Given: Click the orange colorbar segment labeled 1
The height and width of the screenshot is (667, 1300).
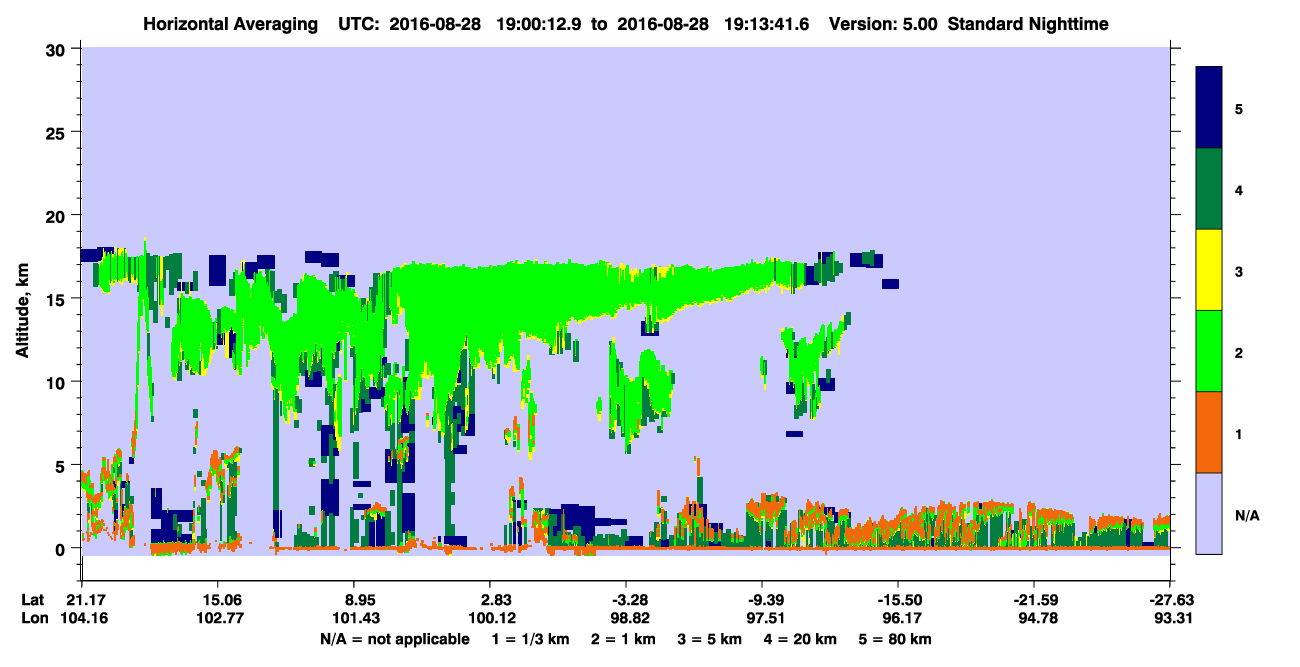Looking at the screenshot, I should click(x=1210, y=432).
